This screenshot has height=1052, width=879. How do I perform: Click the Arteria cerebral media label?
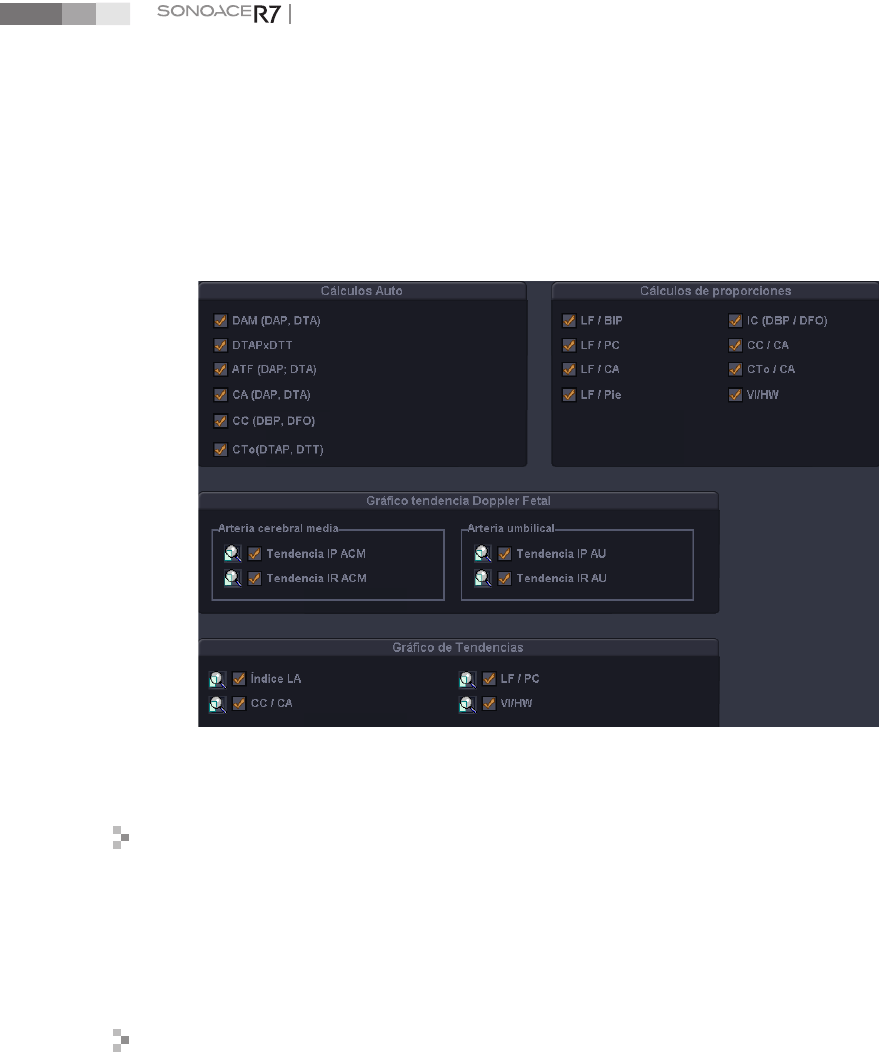tap(278, 529)
